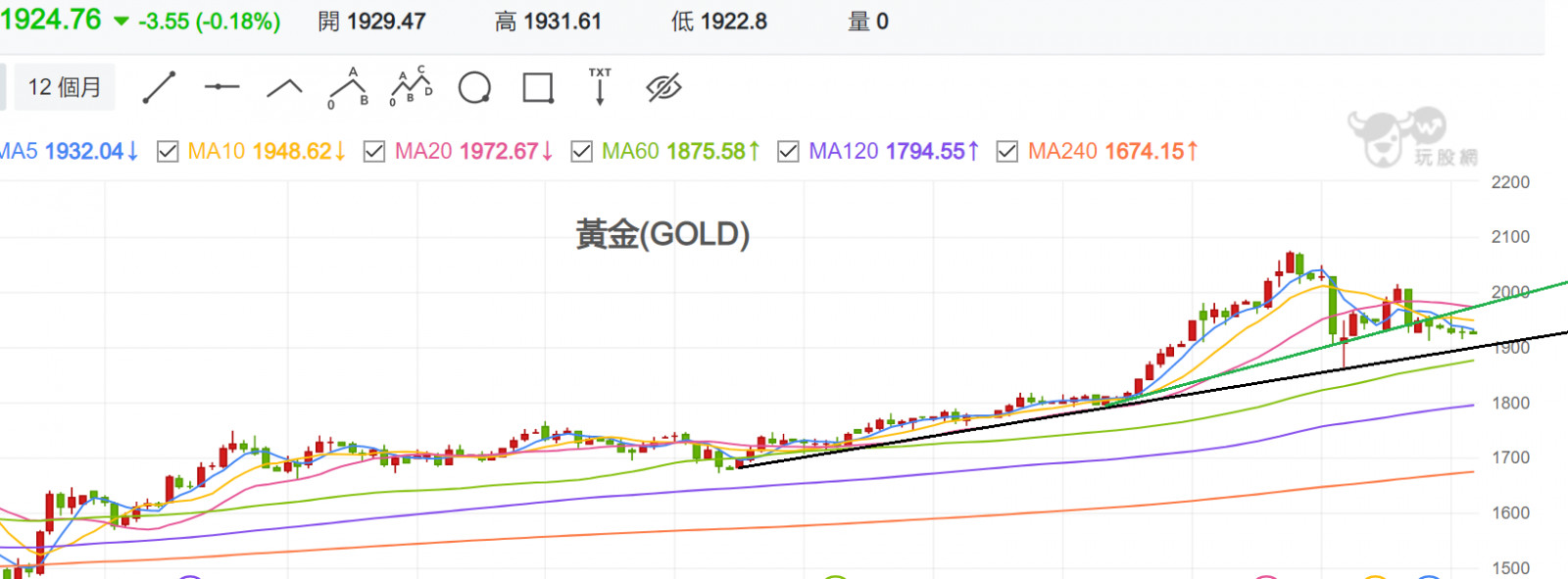This screenshot has width=1568, height=579.
Task: Select the rectangle drawing tool
Action: coord(538,88)
